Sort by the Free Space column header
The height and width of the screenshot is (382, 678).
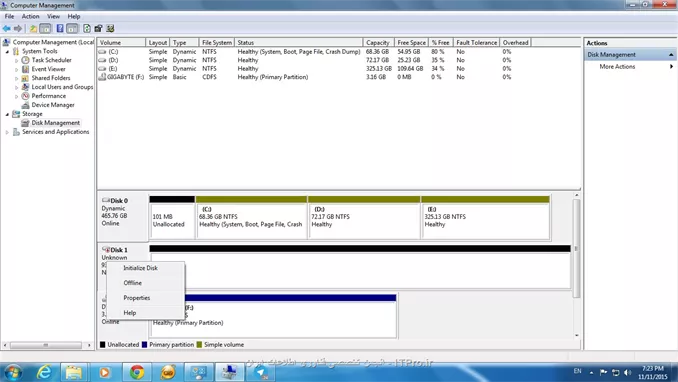tap(411, 43)
